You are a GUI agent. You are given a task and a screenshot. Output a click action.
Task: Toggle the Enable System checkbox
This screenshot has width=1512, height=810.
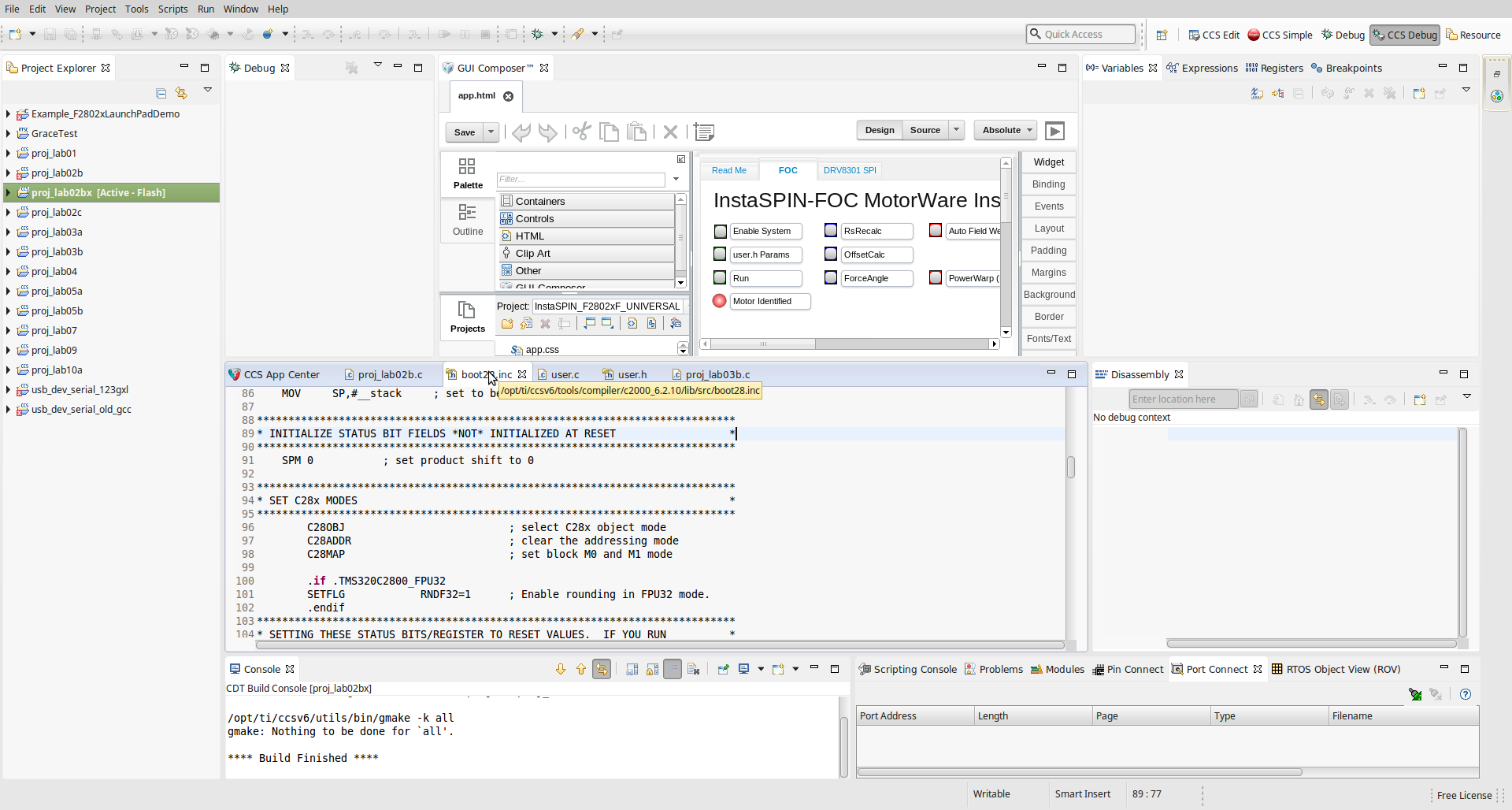(x=721, y=231)
